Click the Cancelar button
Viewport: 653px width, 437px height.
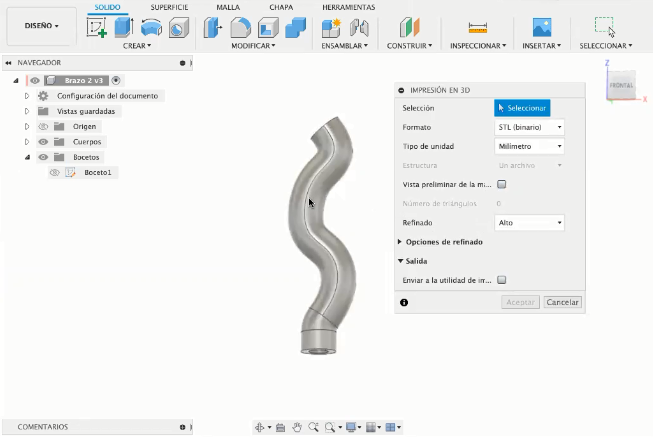point(562,302)
